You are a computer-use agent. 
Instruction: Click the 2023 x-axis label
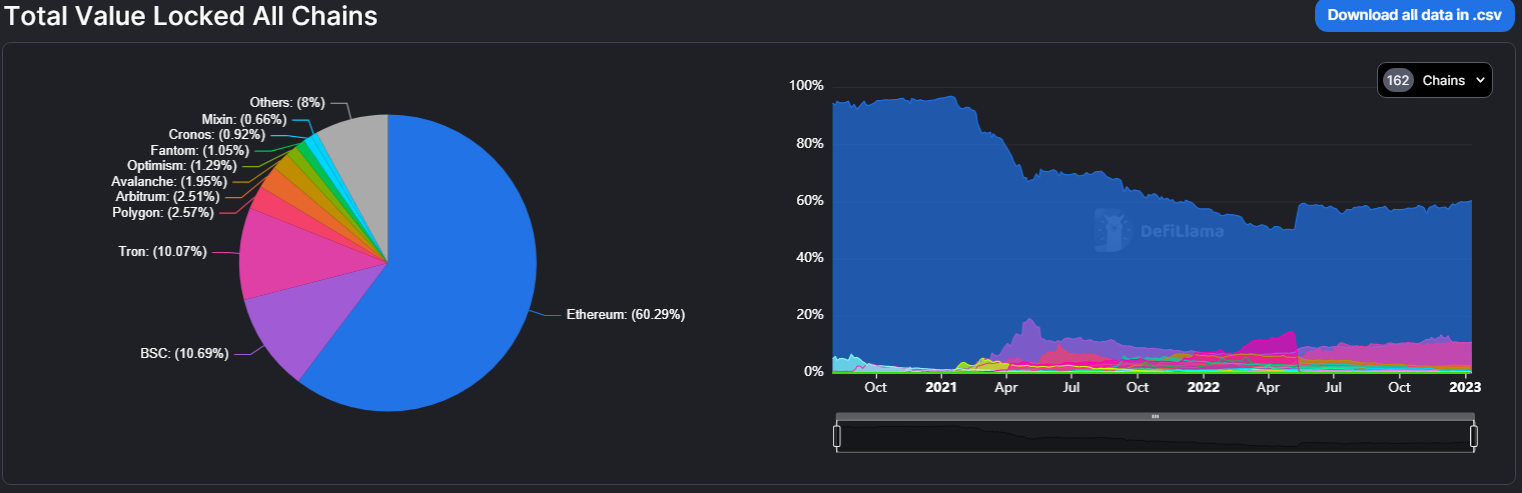click(1464, 386)
